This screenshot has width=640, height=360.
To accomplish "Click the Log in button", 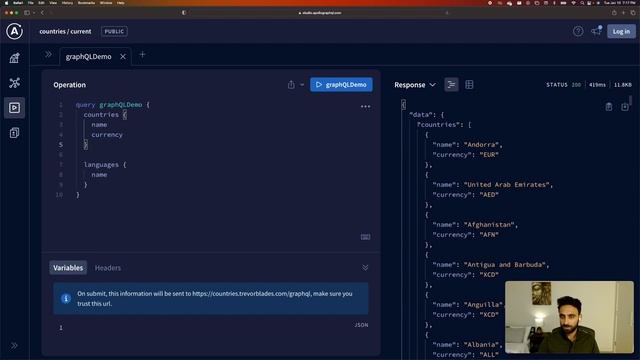I will [621, 31].
